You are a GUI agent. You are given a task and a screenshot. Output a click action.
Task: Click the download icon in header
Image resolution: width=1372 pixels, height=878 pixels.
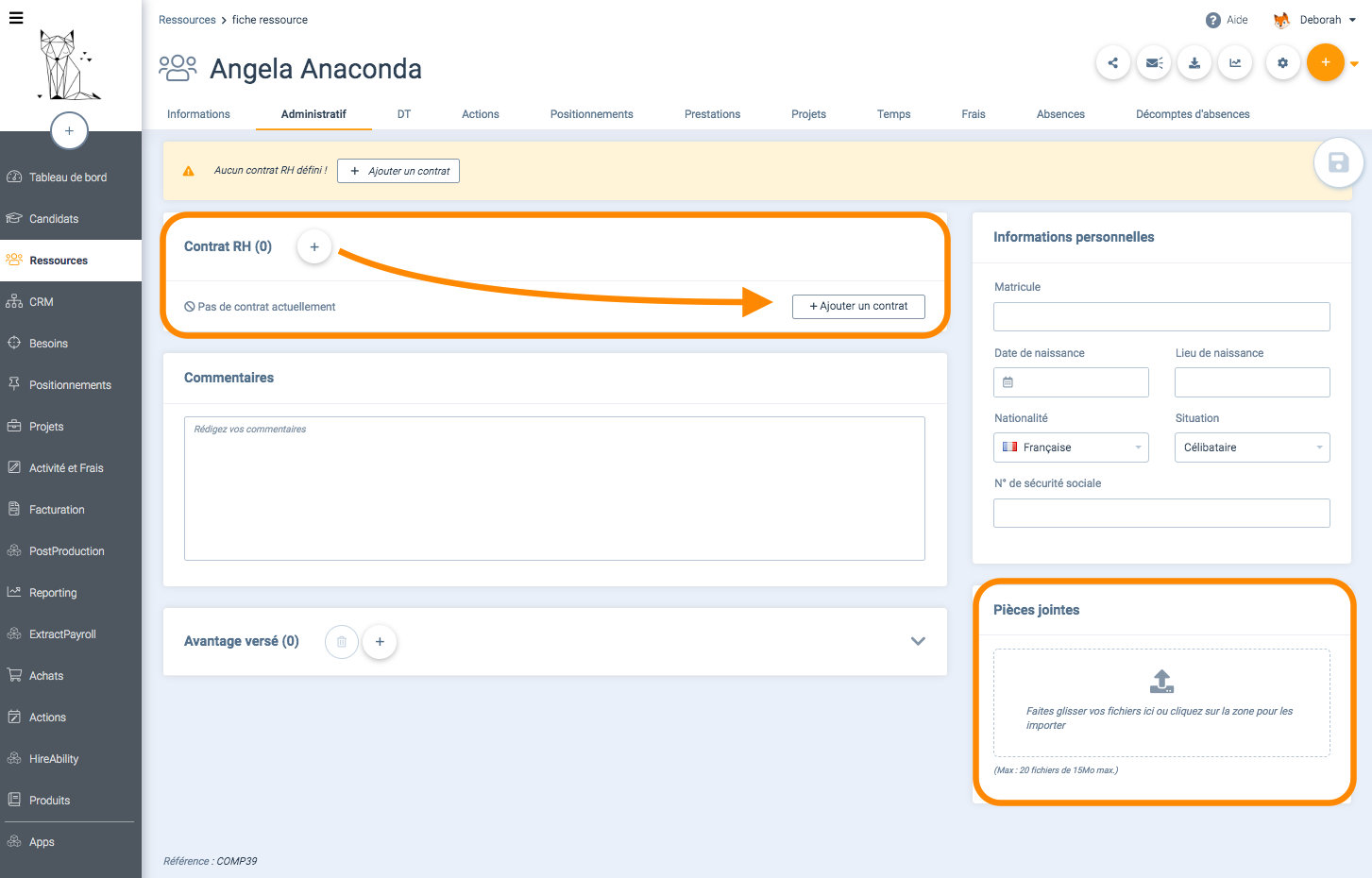point(1194,63)
